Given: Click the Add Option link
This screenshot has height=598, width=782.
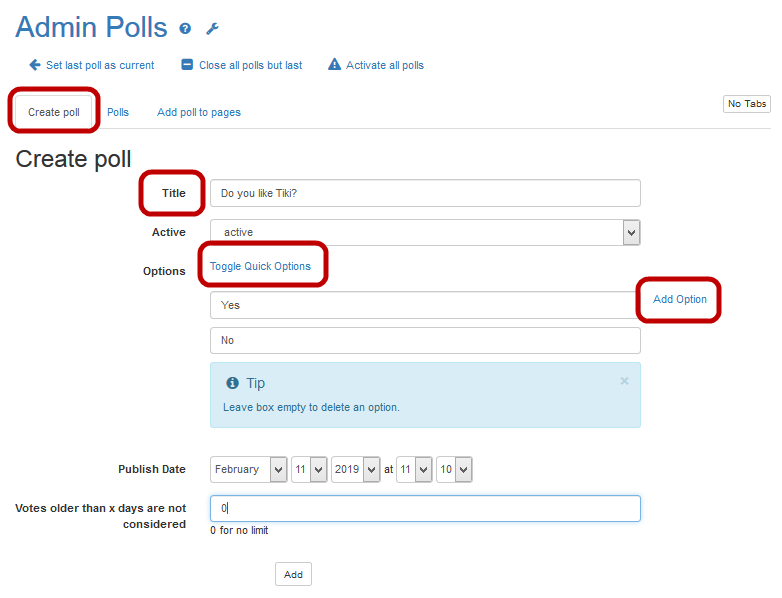Looking at the screenshot, I should coord(679,299).
